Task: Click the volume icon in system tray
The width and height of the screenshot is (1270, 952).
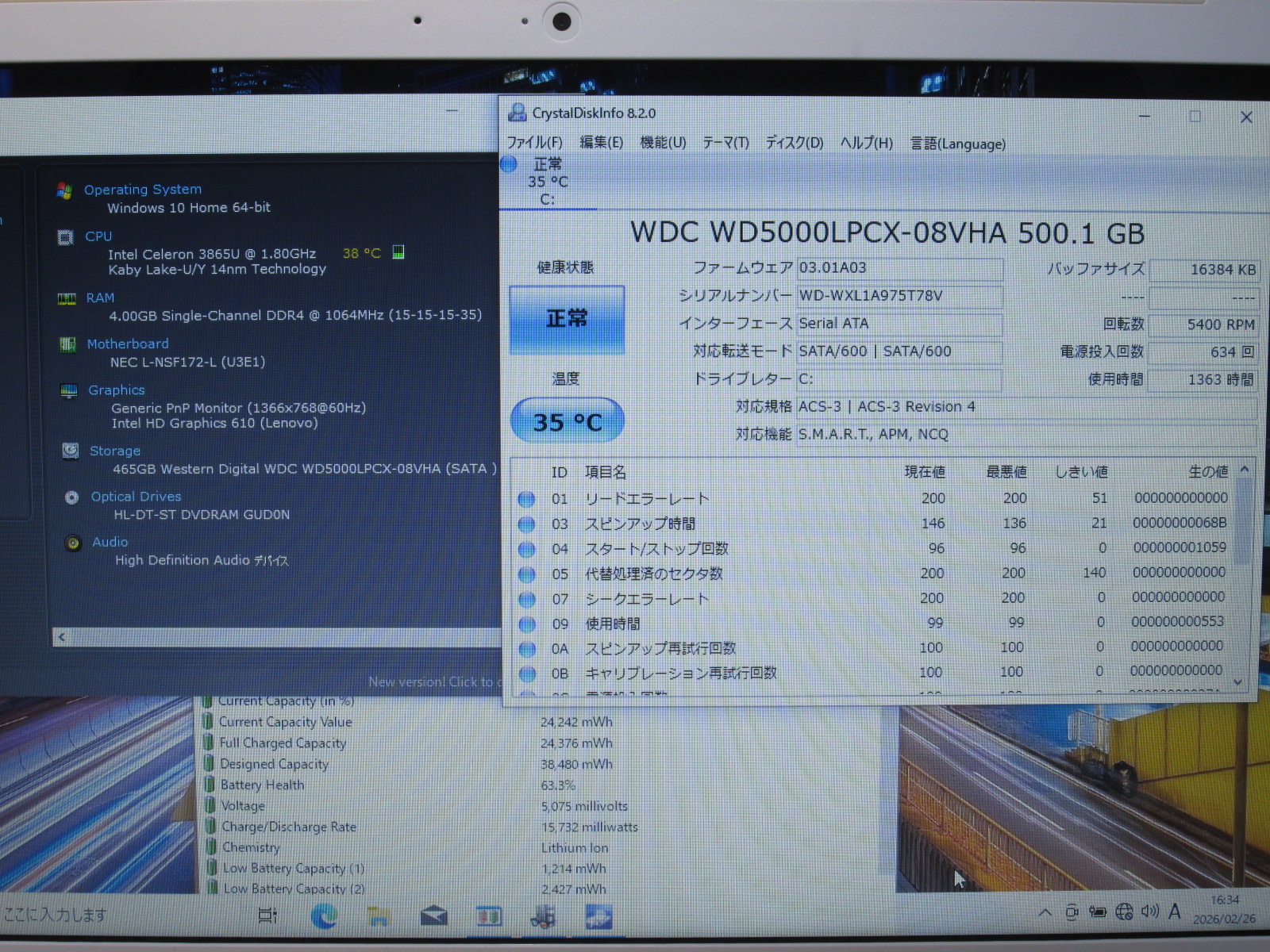Action: 1149,912
